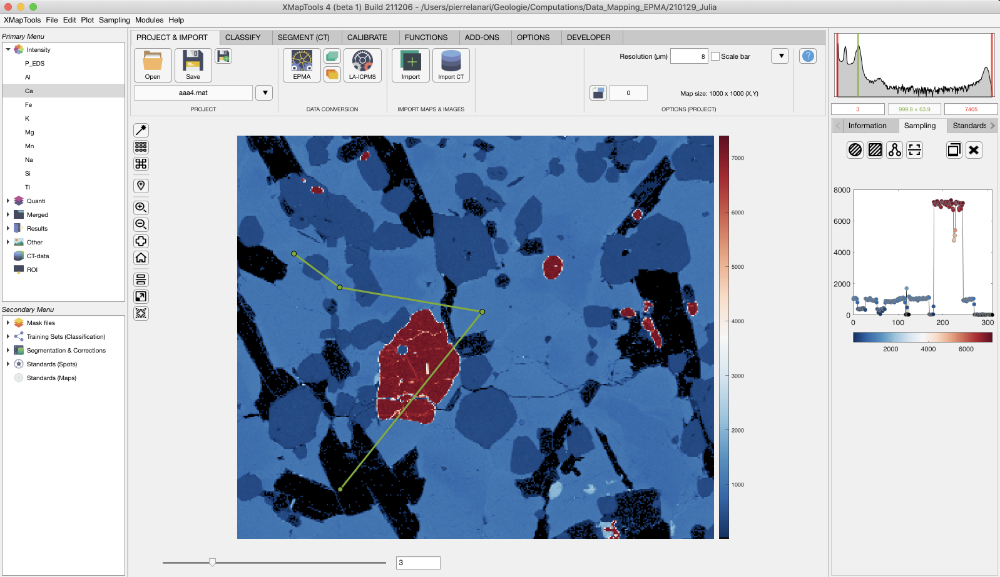The image size is (1000, 577).
Task: Click the slider value field showing 3
Action: [418, 562]
